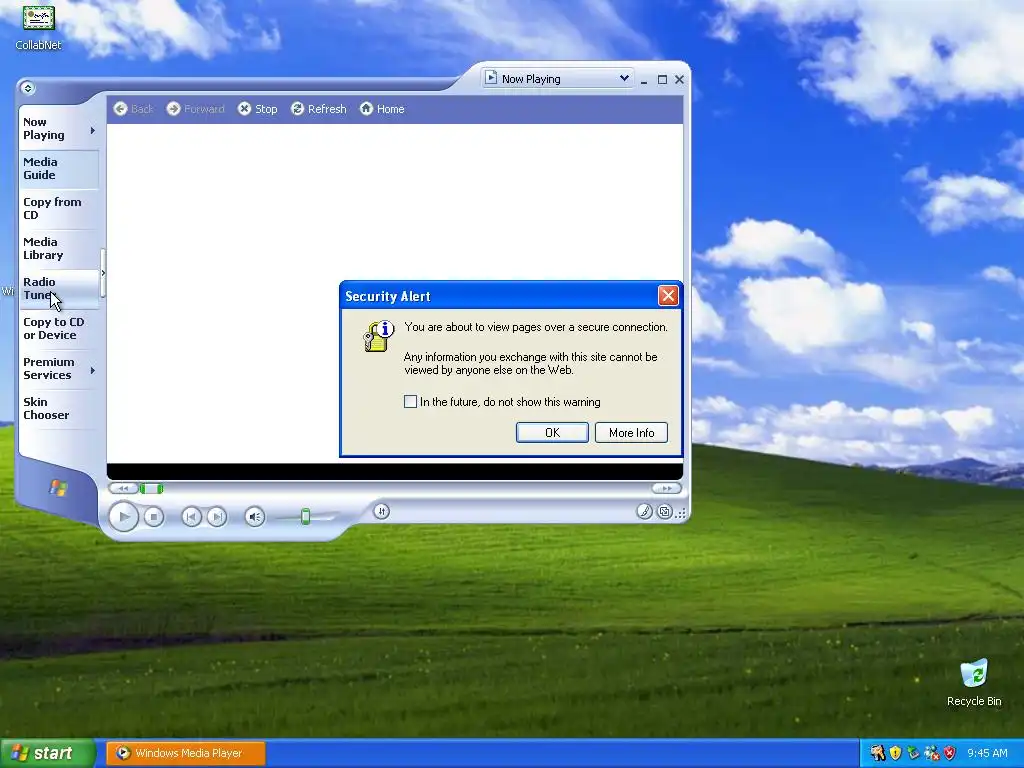Open equalizer settings toggle button
This screenshot has width=1024, height=768.
pos(381,511)
